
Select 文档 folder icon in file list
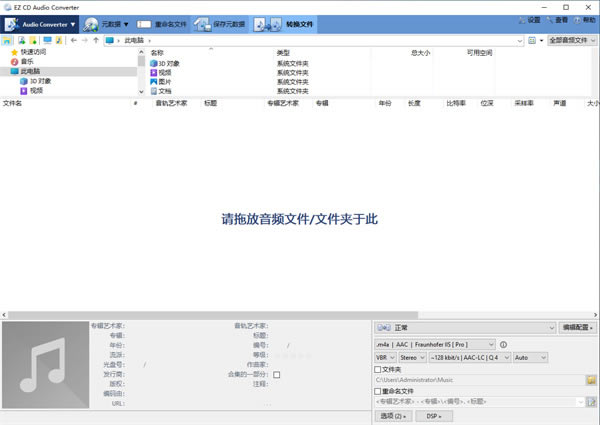[x=153, y=91]
